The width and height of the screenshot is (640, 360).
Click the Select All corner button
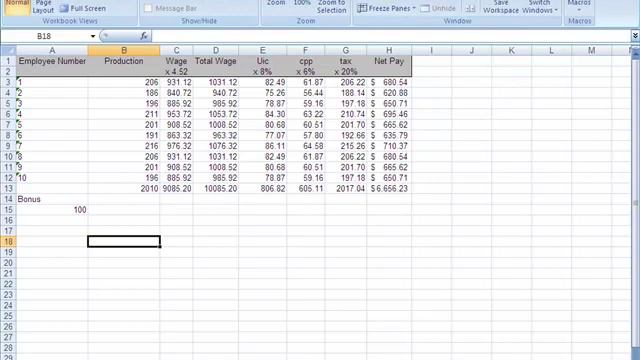[x=8, y=51]
